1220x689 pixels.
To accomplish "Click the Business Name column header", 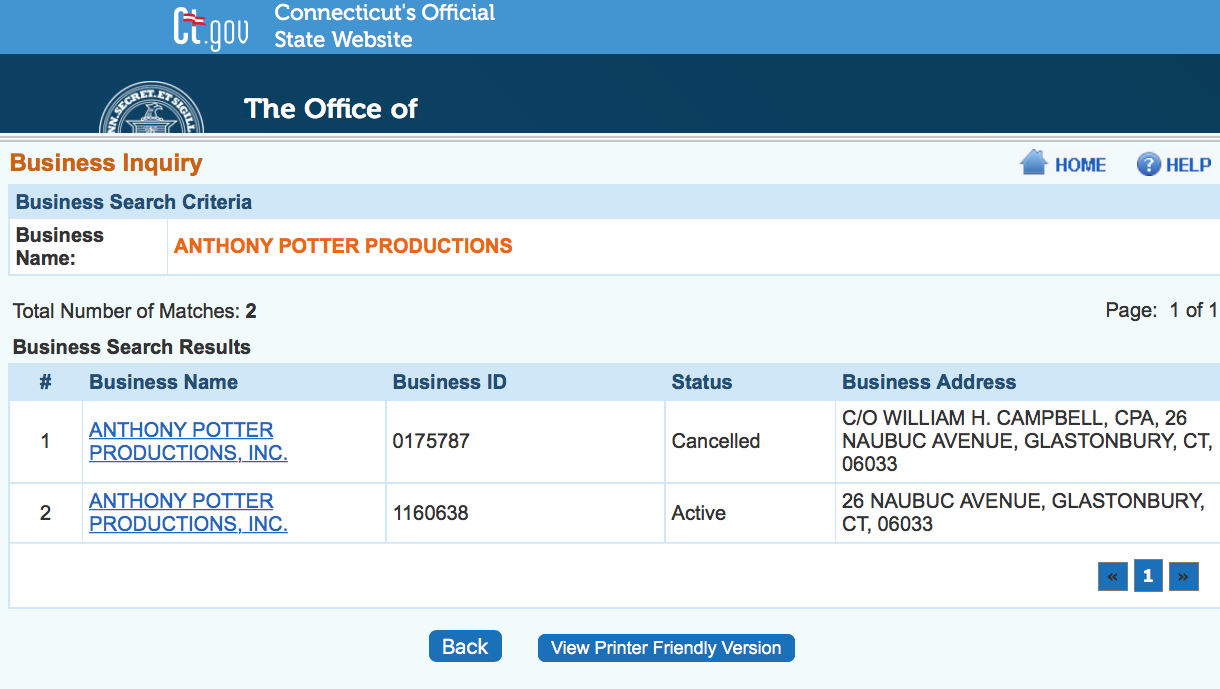I will [x=163, y=382].
